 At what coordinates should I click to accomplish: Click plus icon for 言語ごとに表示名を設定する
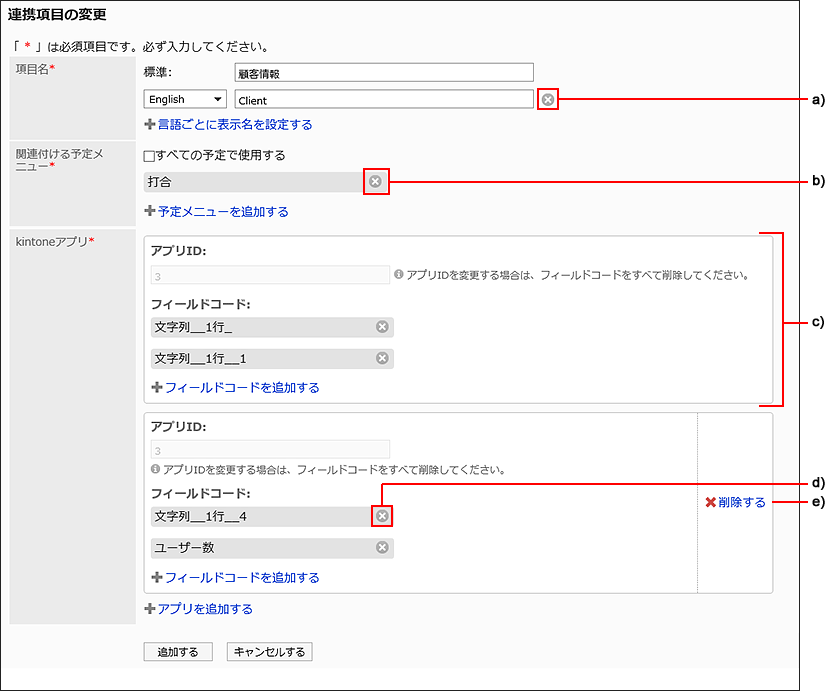(x=150, y=125)
